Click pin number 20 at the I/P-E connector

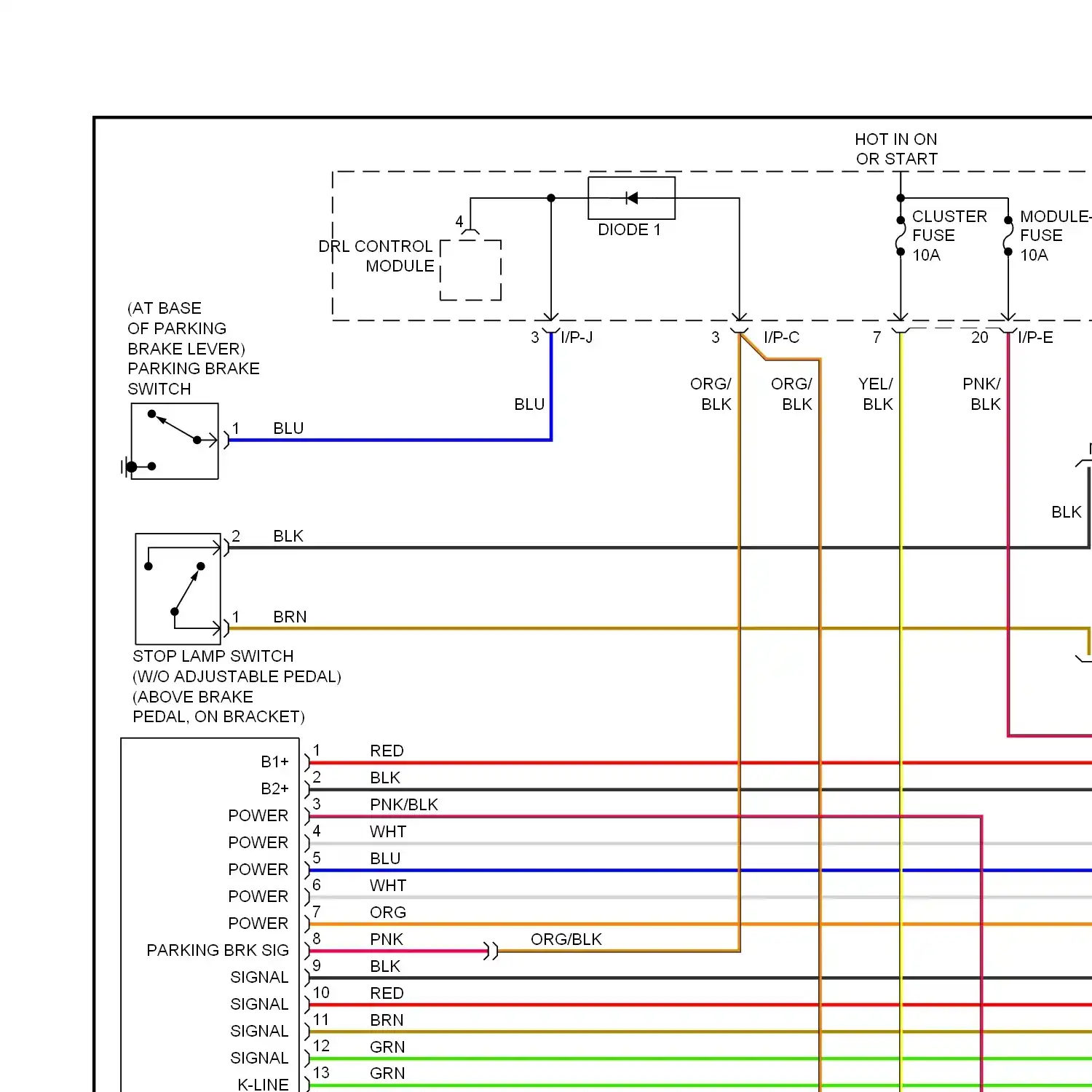click(980, 337)
